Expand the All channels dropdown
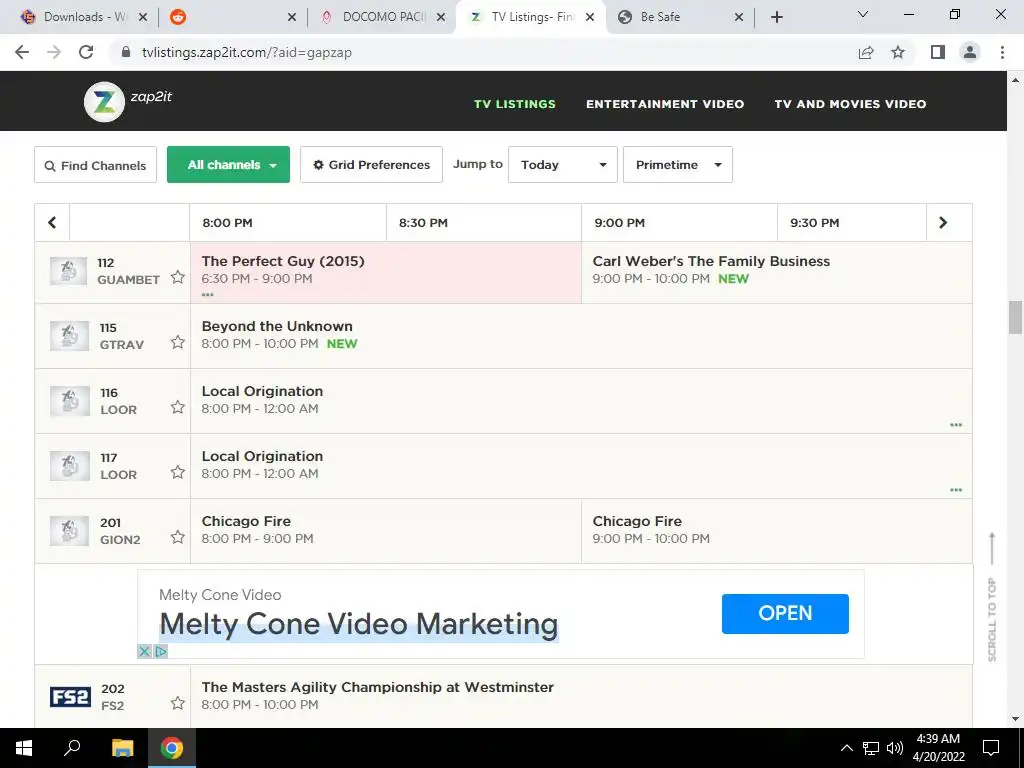This screenshot has height=768, width=1024. pos(229,165)
